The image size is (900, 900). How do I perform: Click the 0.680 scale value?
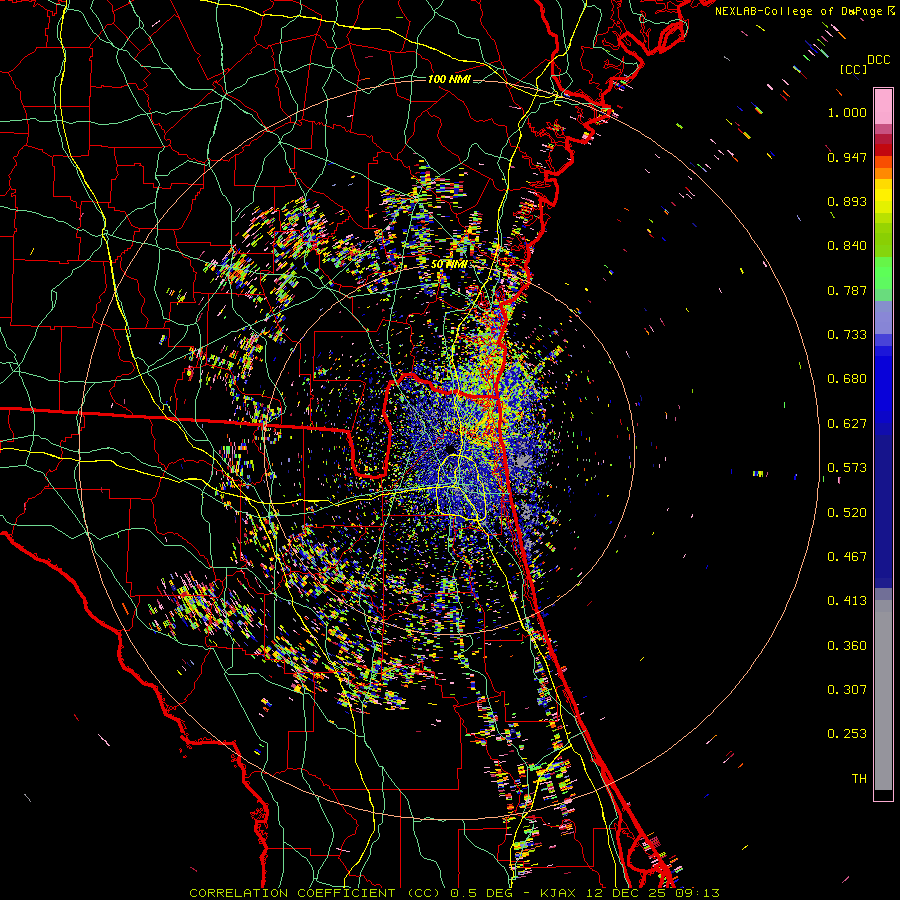click(847, 379)
